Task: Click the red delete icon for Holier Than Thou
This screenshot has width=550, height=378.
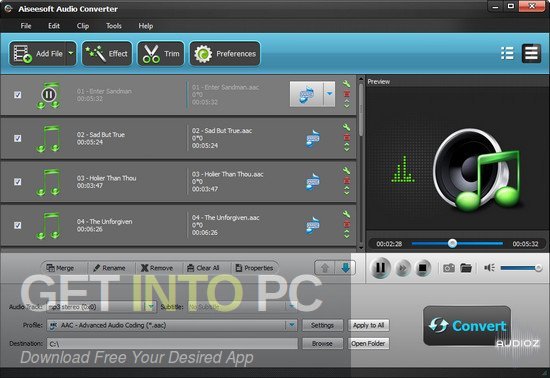Action: (347, 181)
